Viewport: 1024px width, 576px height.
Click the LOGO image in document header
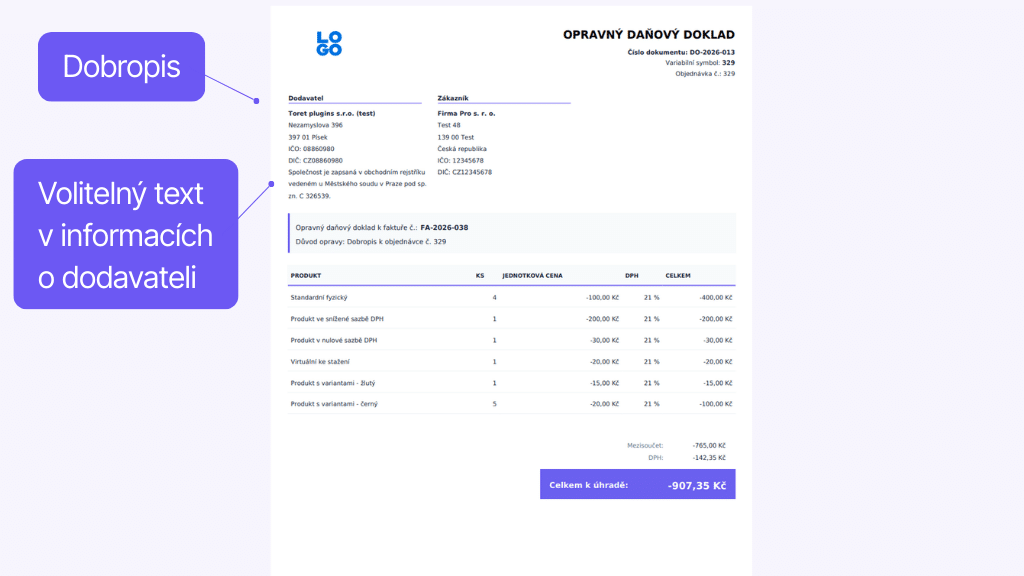pyautogui.click(x=329, y=43)
